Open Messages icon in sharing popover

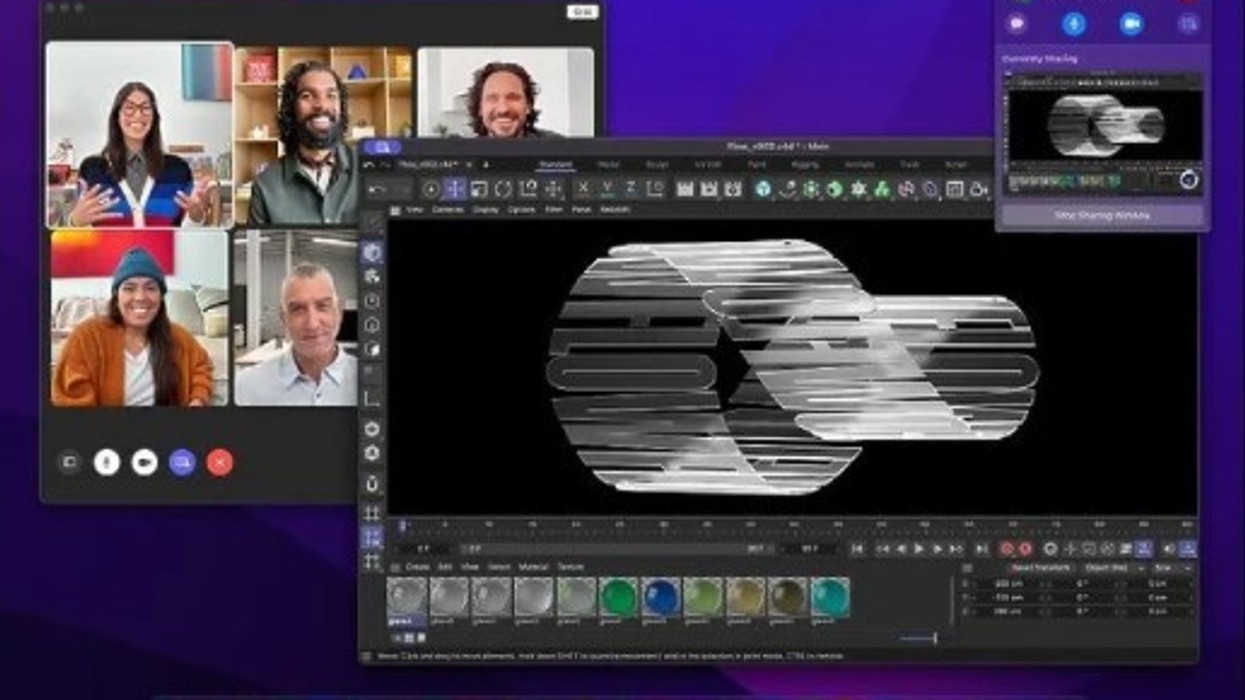click(1017, 24)
